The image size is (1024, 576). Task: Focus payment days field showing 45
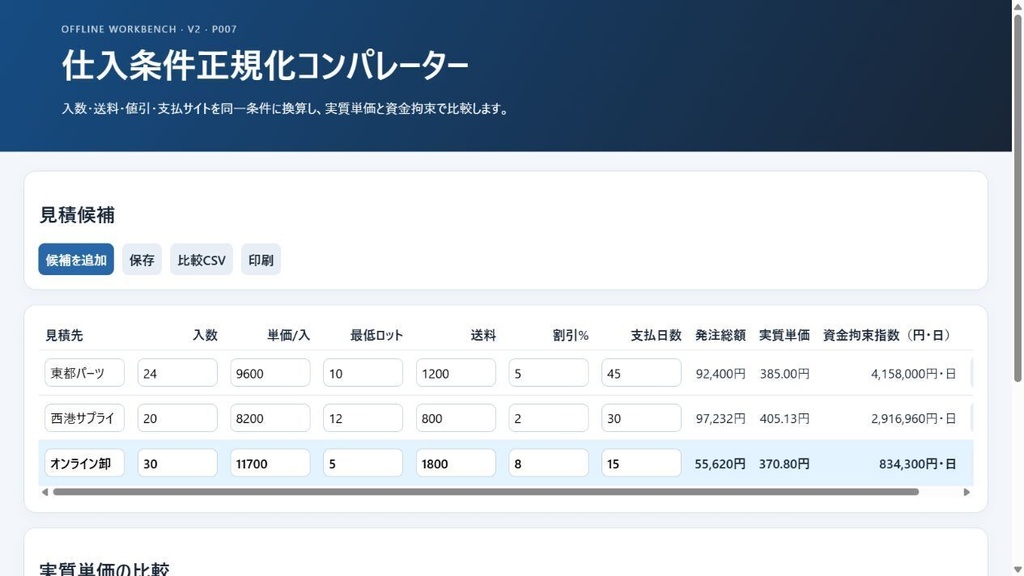(x=641, y=373)
